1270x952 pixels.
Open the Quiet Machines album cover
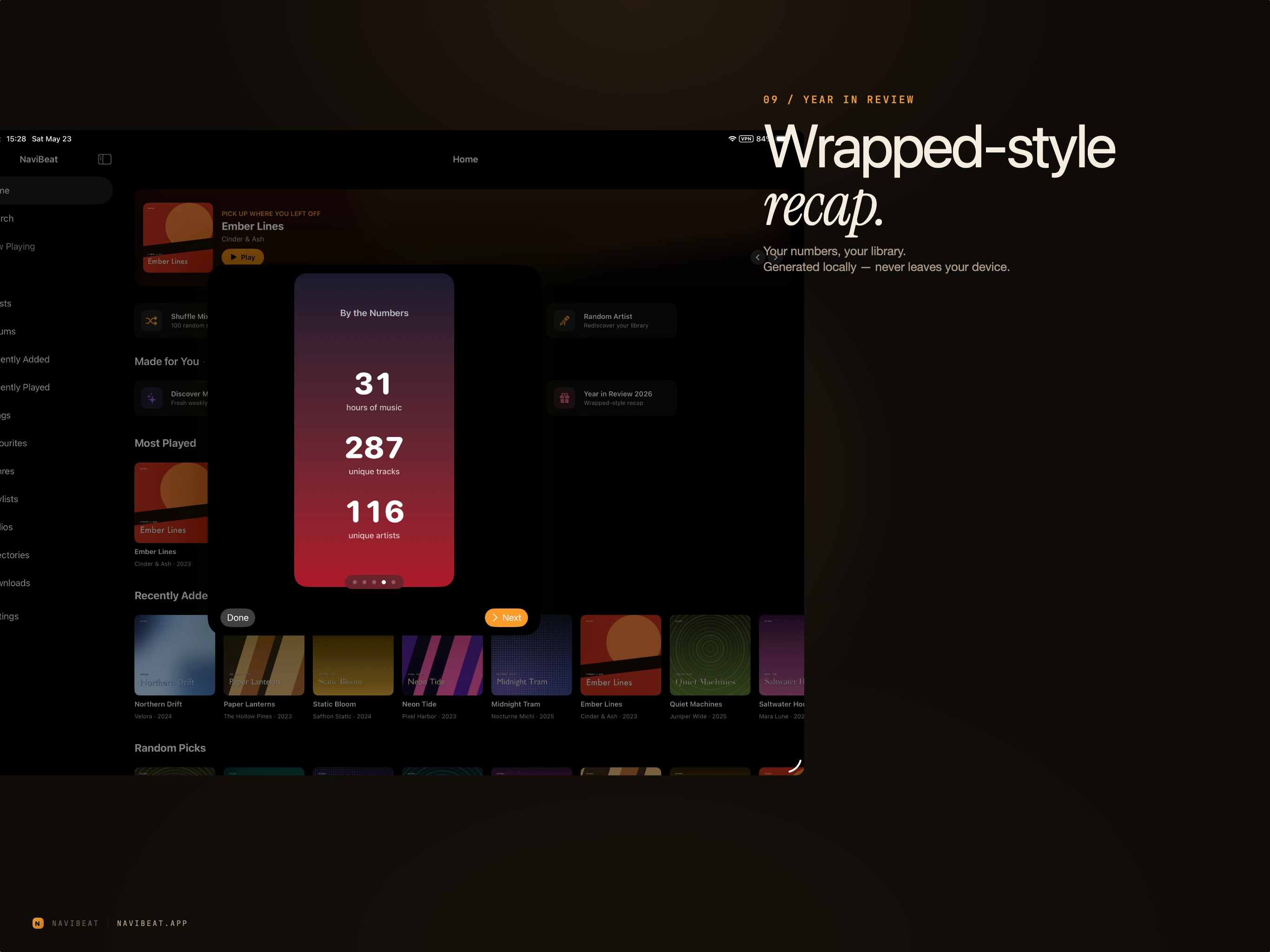(710, 655)
